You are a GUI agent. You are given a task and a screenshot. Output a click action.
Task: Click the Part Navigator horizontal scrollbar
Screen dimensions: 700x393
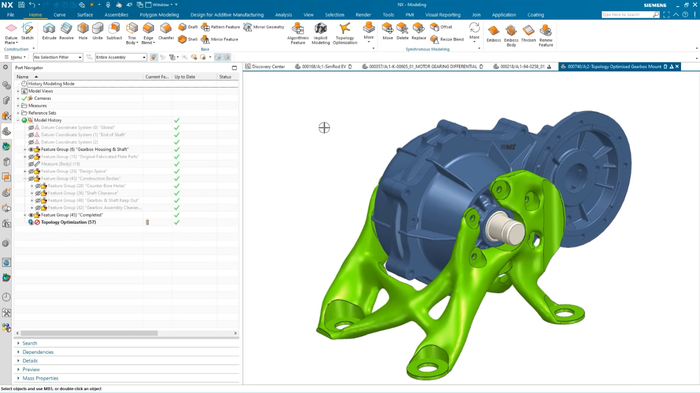click(x=89, y=333)
